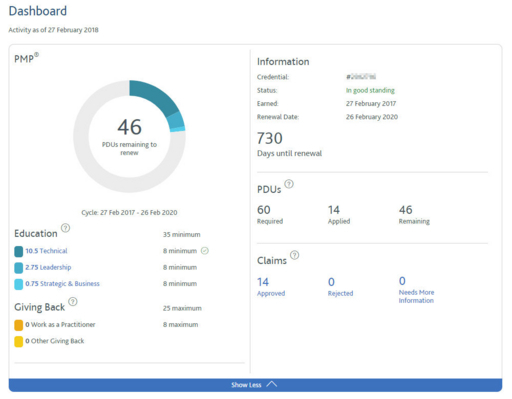The height and width of the screenshot is (399, 512).
Task: Click the dark teal Technical color swatch
Action: pyautogui.click(x=19, y=251)
